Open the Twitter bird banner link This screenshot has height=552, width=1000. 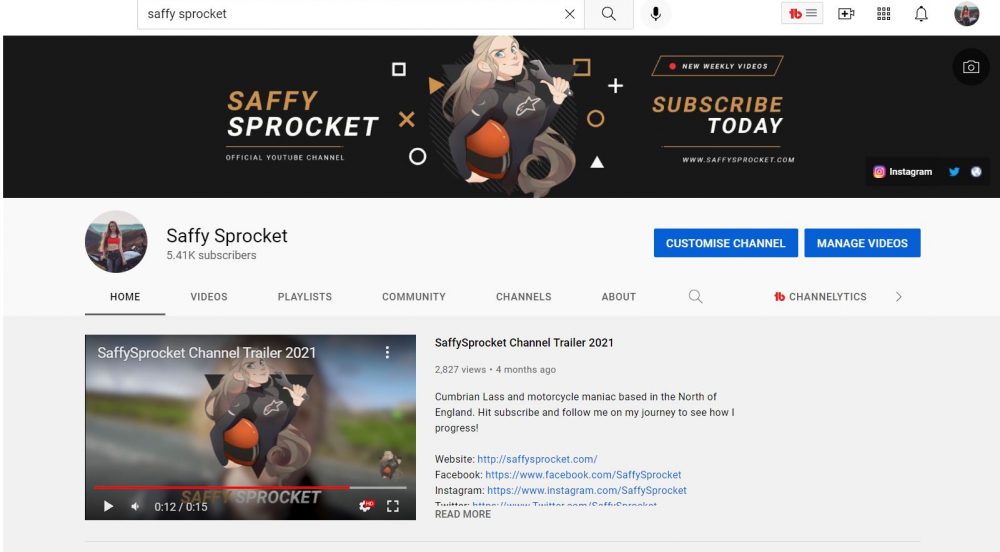(x=954, y=171)
